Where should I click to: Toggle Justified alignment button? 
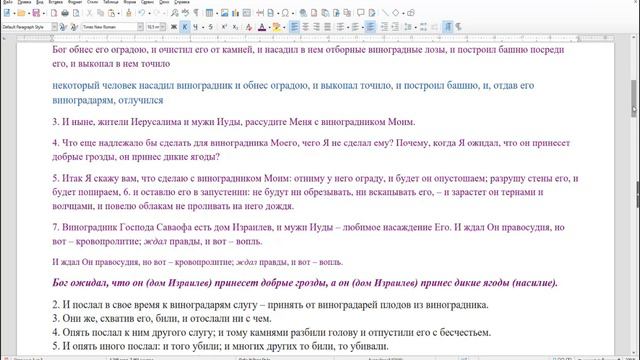tap(327, 27)
